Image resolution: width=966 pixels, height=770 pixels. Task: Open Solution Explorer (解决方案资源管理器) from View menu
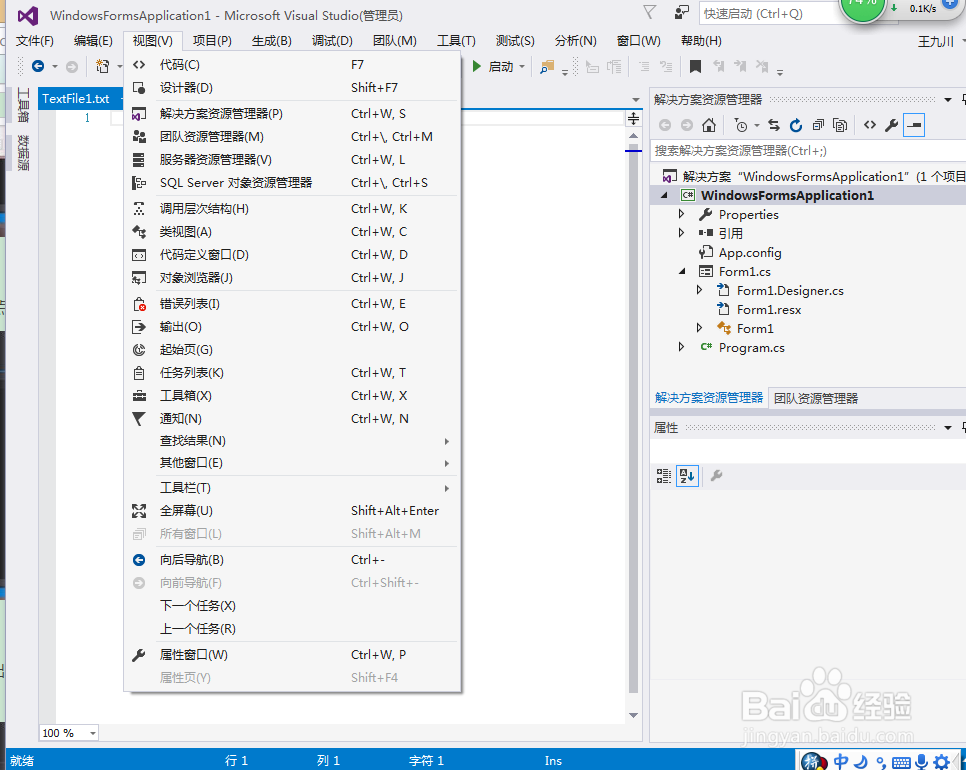[x=293, y=113]
